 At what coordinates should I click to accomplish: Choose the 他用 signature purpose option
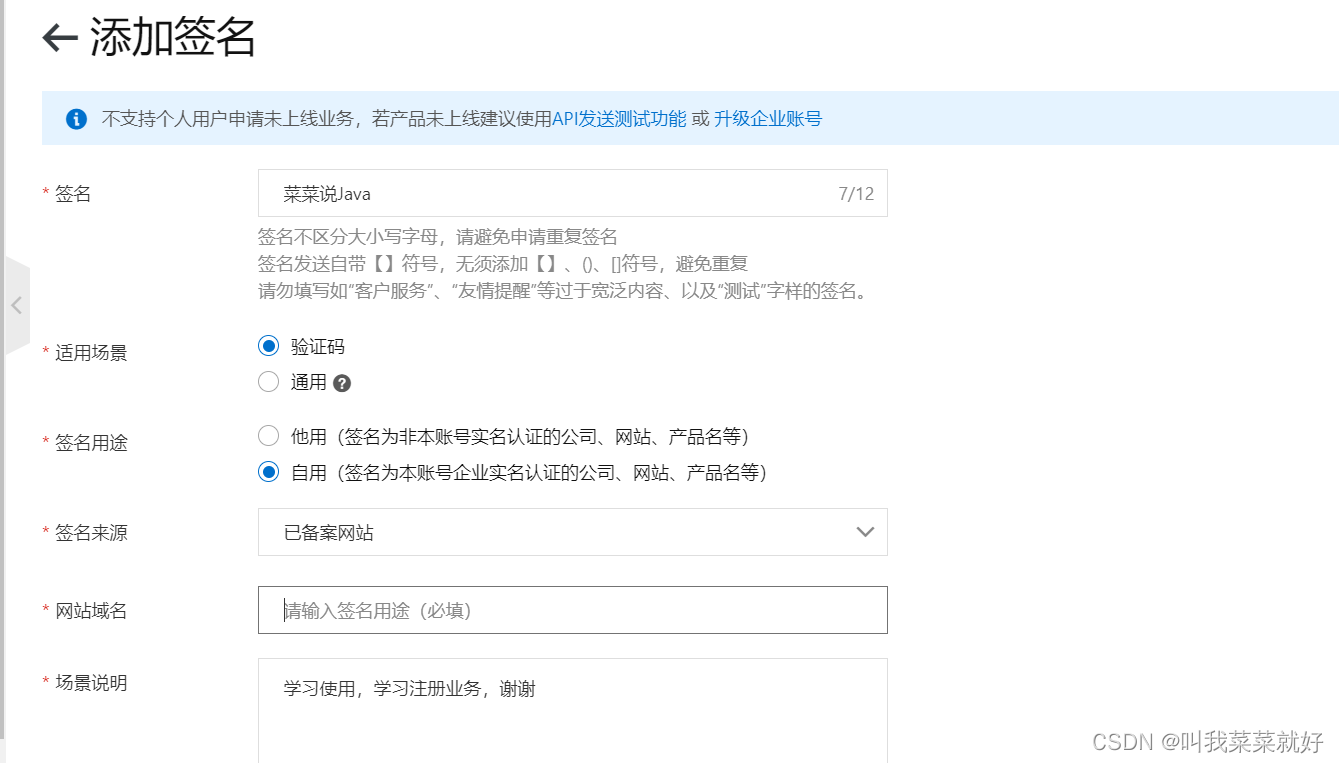[x=268, y=436]
